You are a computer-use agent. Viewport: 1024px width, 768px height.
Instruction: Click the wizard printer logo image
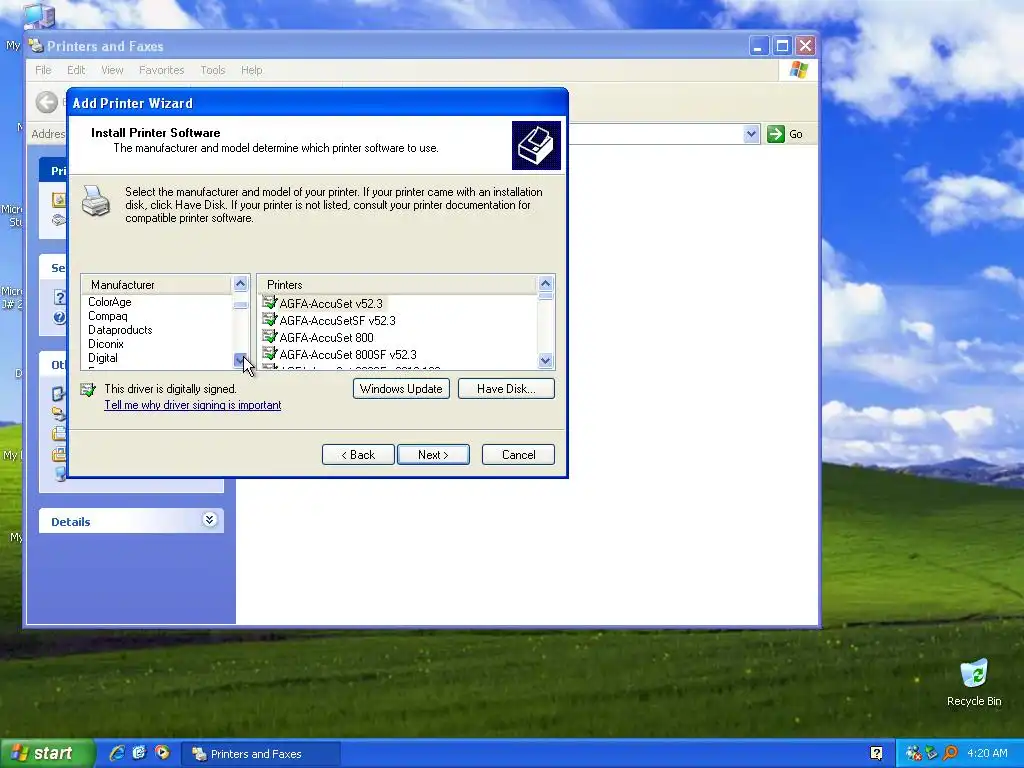(x=536, y=145)
